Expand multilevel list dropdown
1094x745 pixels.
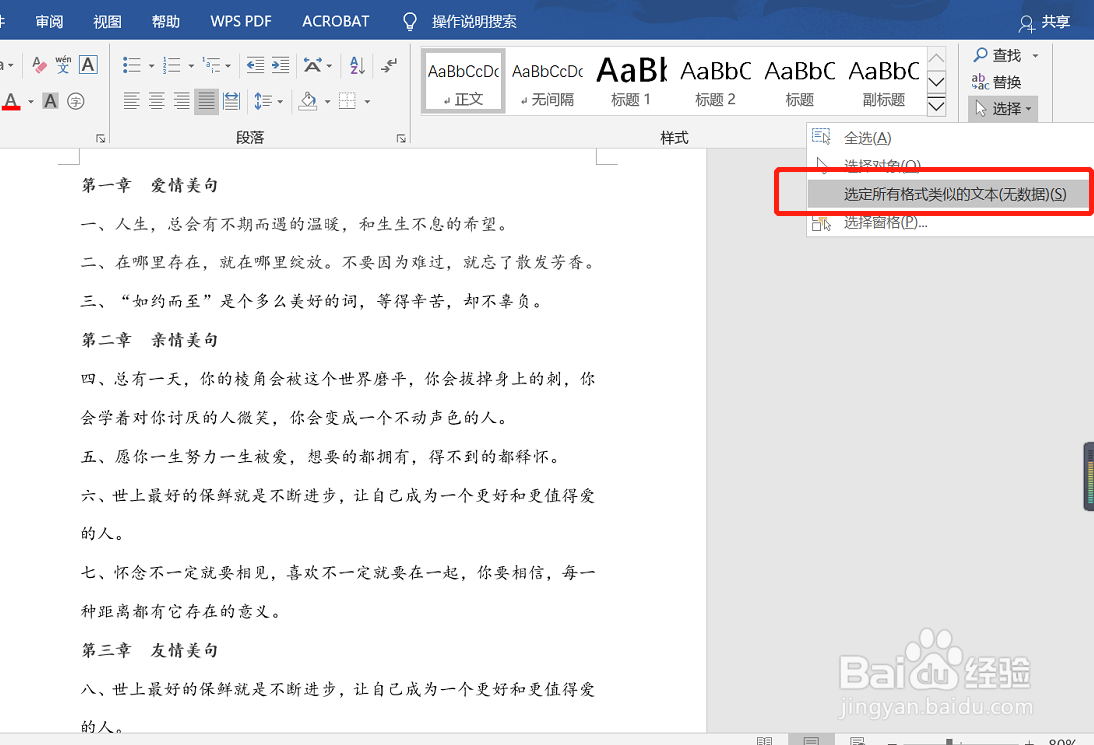tap(228, 66)
